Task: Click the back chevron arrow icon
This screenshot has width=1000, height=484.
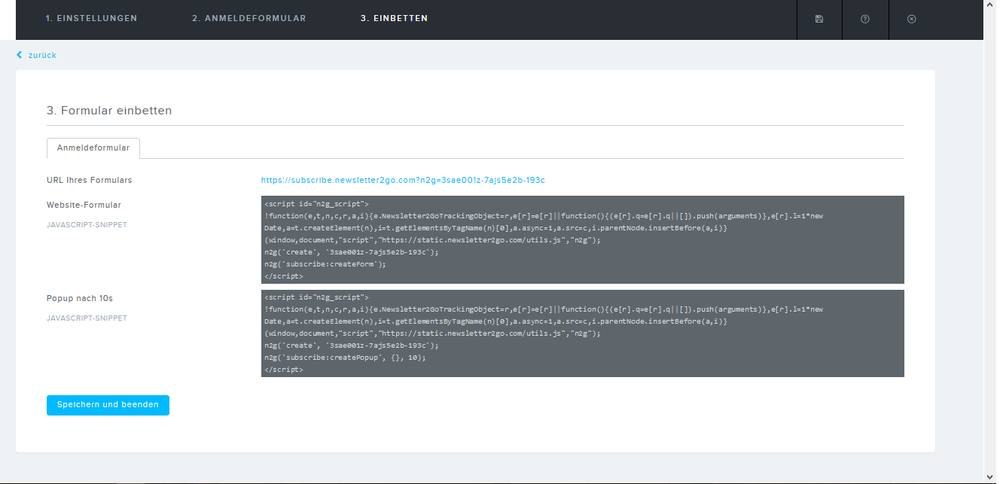Action: [19, 55]
